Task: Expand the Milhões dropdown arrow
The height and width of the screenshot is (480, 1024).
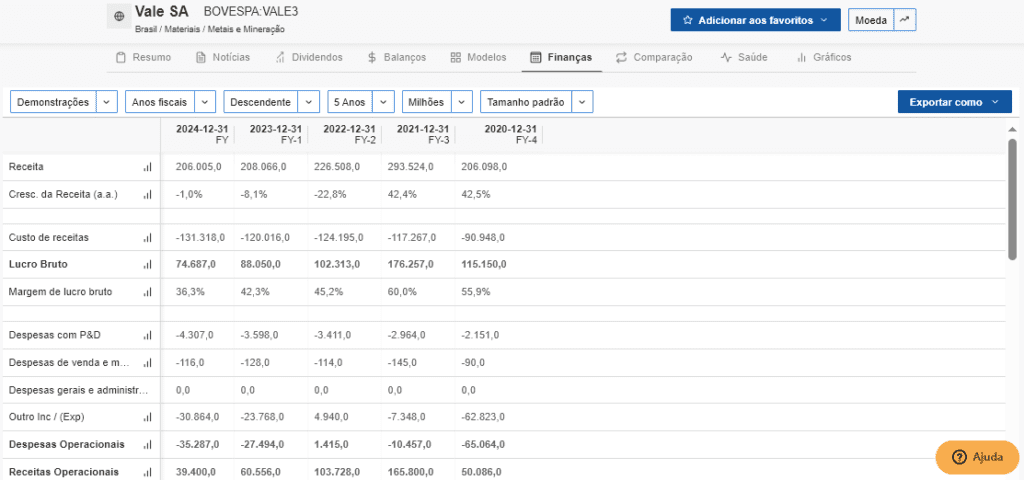Action: [x=462, y=102]
